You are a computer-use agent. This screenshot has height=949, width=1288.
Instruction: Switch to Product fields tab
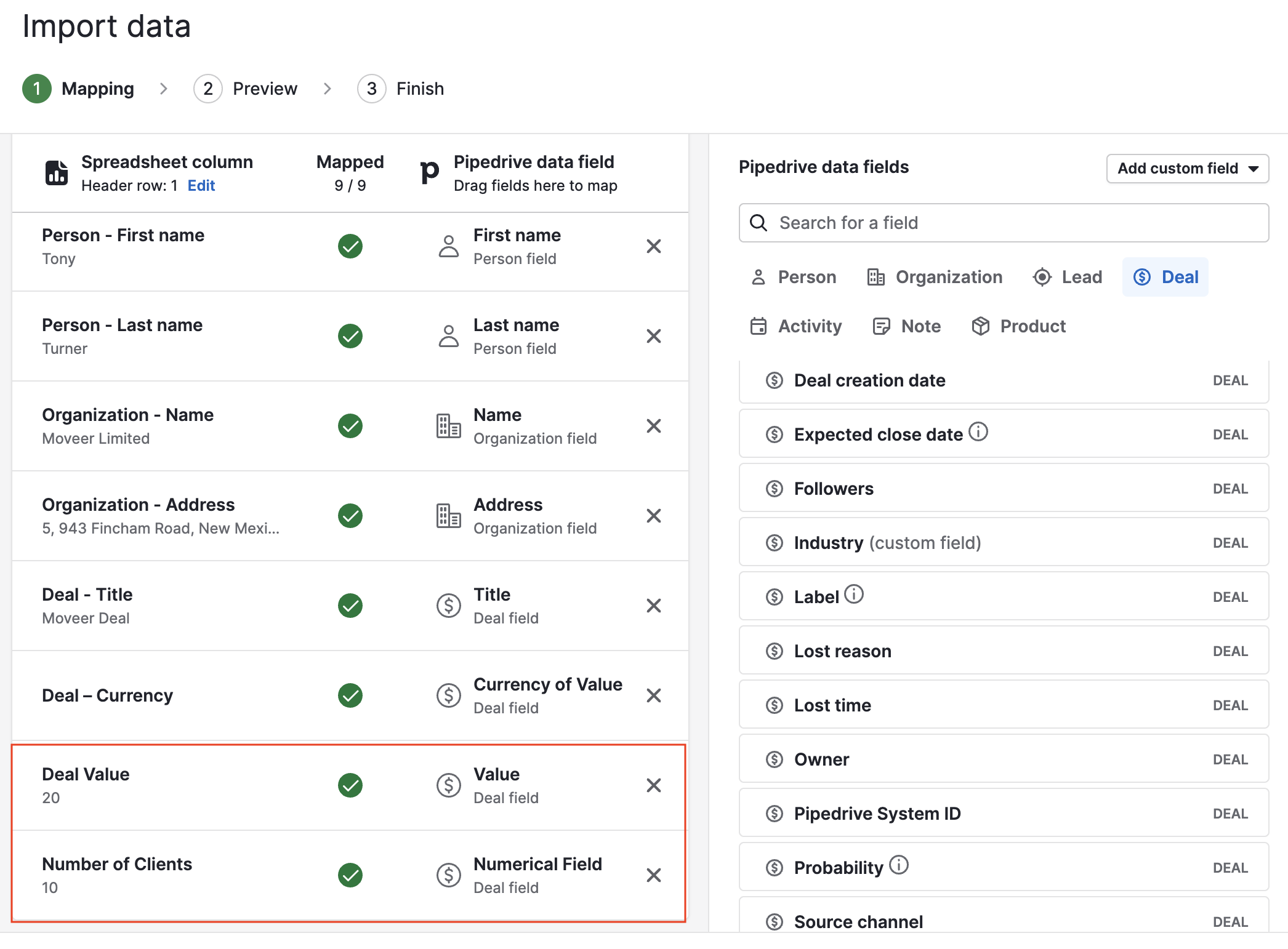point(1019,326)
